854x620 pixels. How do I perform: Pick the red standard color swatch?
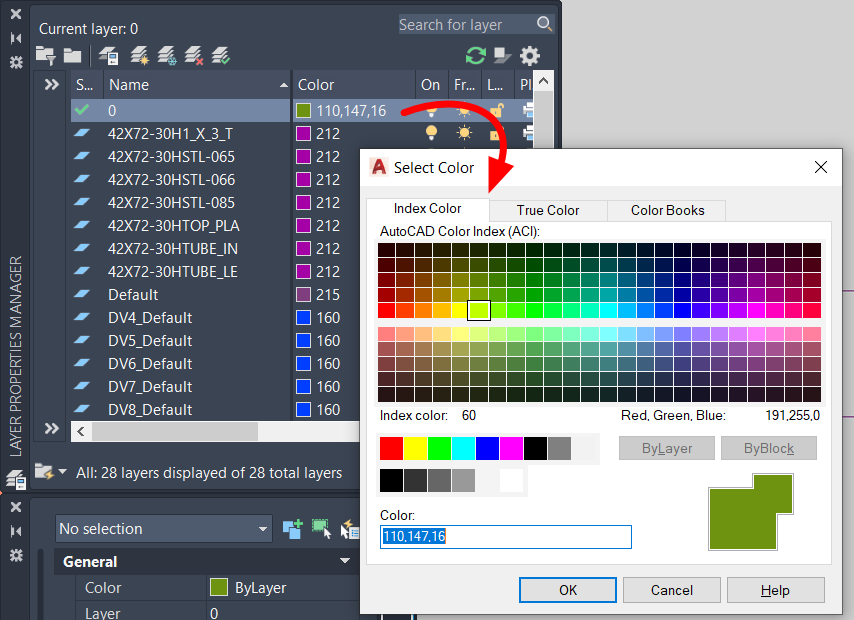tap(391, 448)
